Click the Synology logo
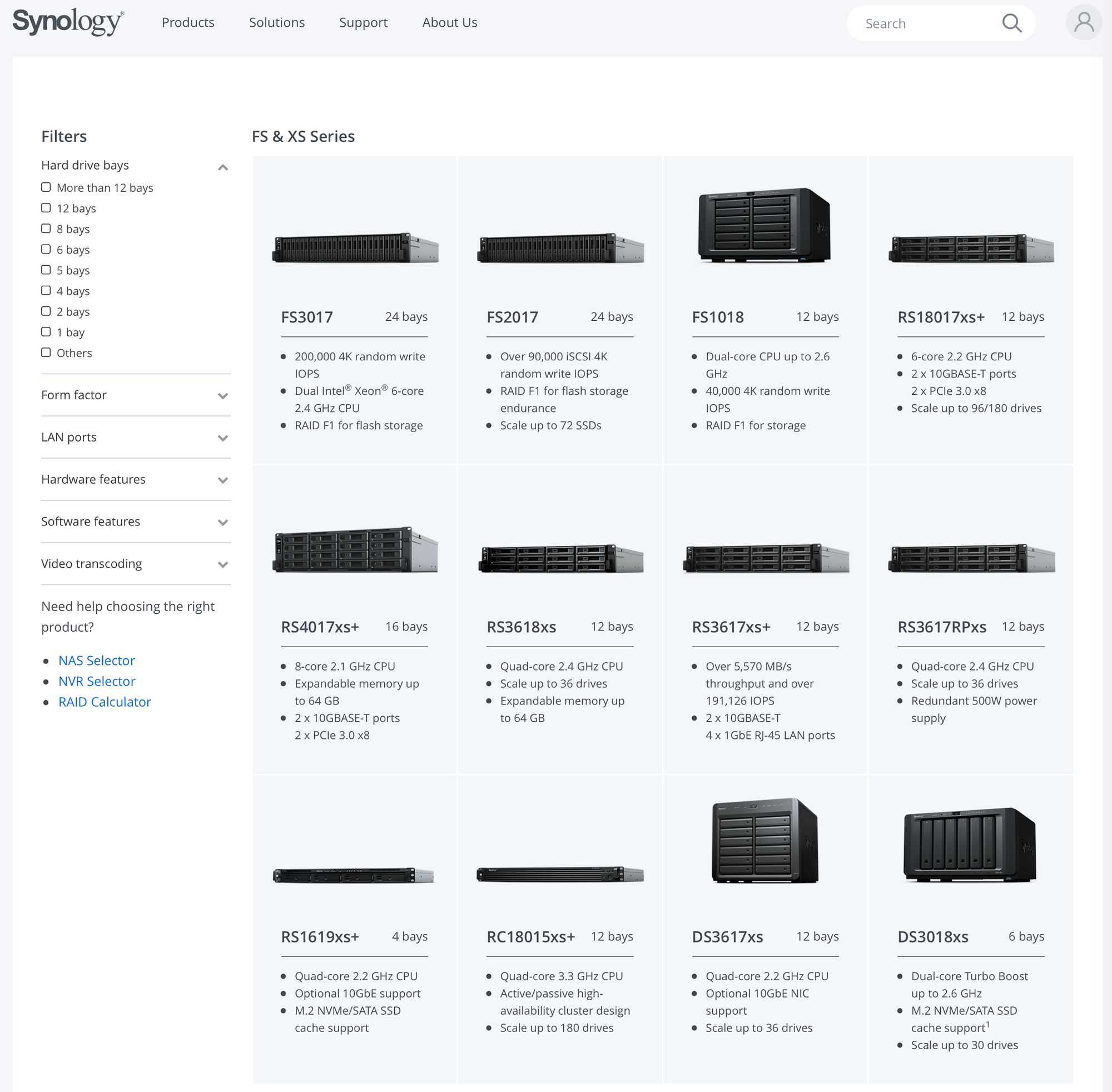Image resolution: width=1112 pixels, height=1092 pixels. [68, 22]
